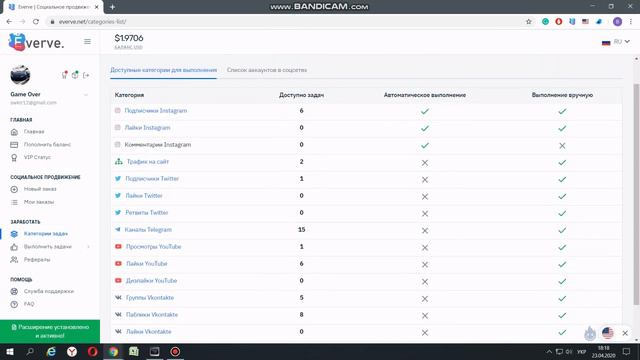
Task: Click the address bar URL field
Action: pos(286,22)
